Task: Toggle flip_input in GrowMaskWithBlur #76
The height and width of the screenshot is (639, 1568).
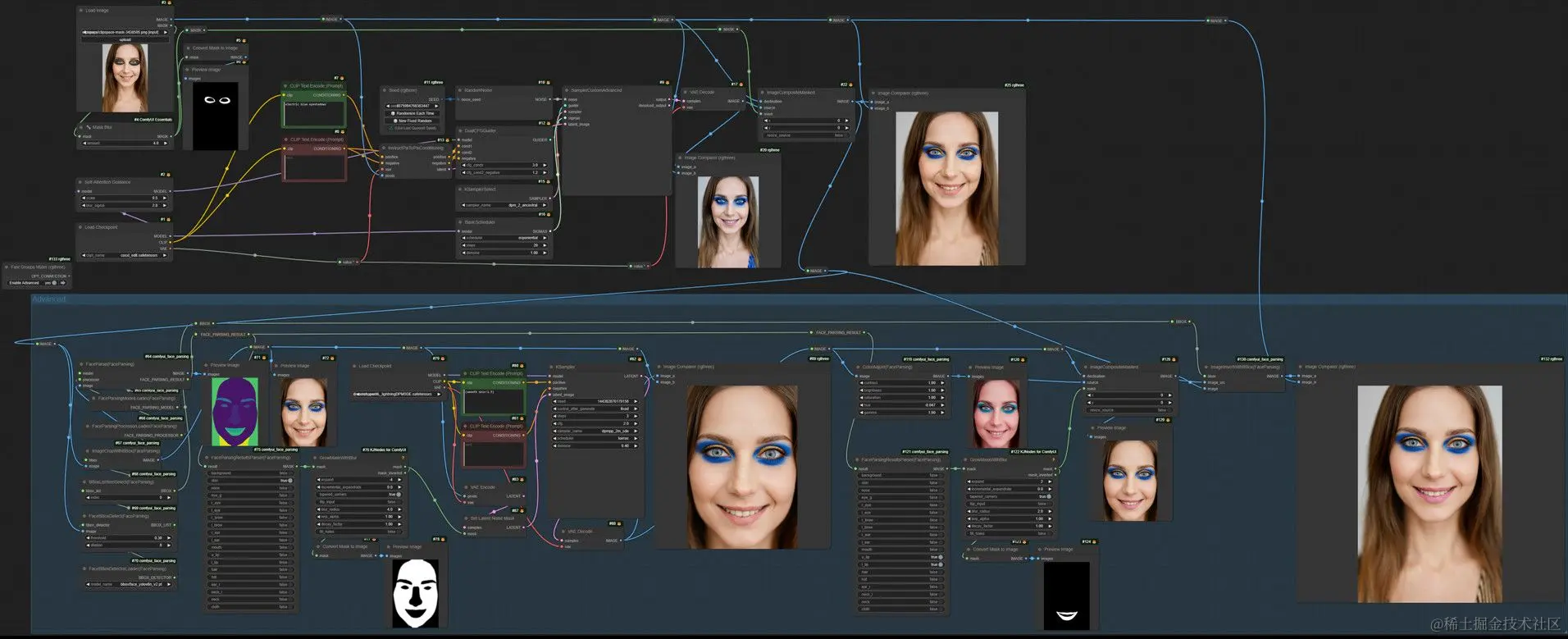Action: pos(359,502)
